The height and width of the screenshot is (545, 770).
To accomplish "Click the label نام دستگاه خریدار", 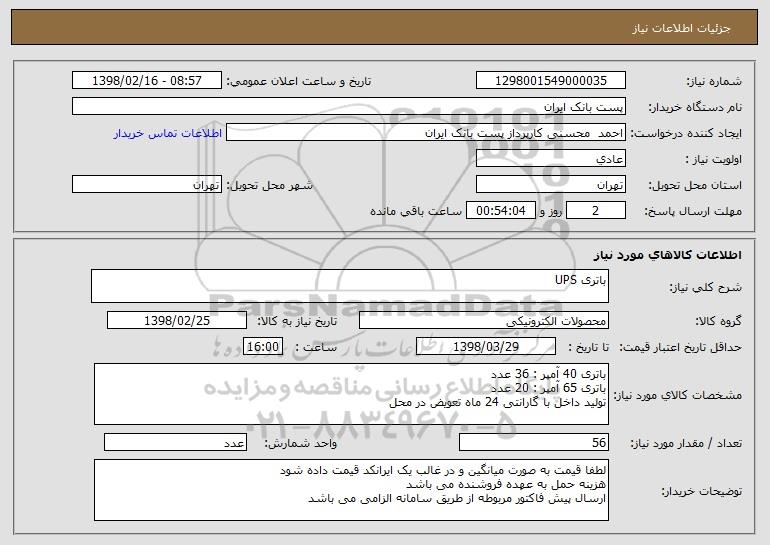I will click(695, 108).
